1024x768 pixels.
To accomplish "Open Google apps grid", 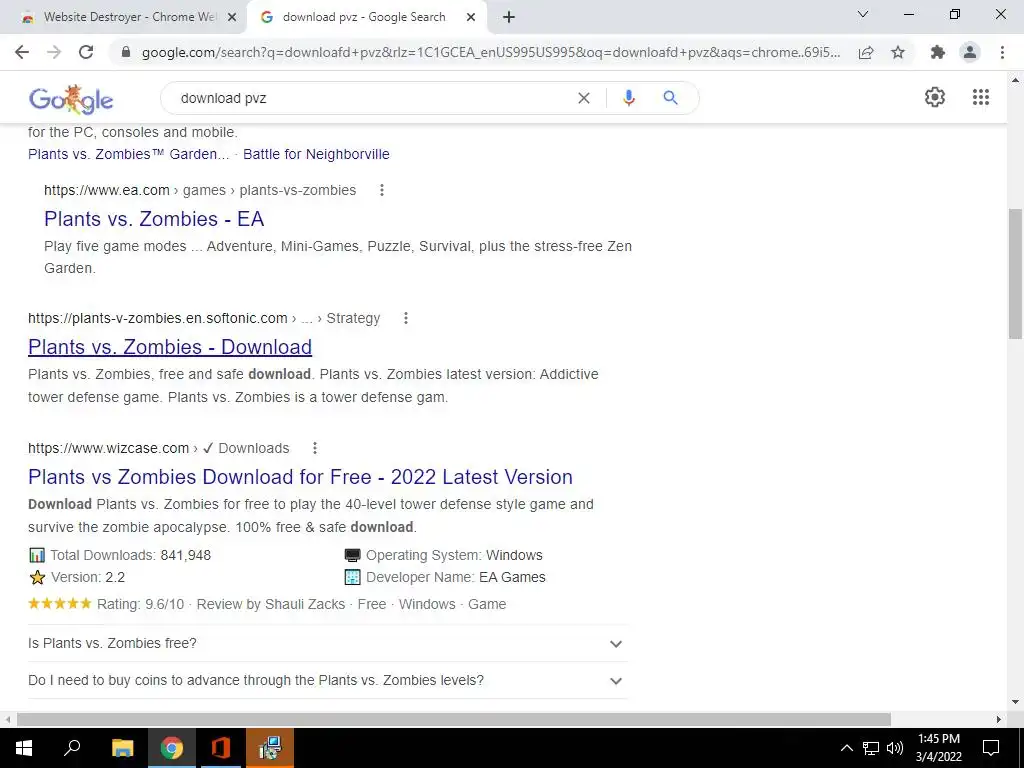I will [x=980, y=97].
